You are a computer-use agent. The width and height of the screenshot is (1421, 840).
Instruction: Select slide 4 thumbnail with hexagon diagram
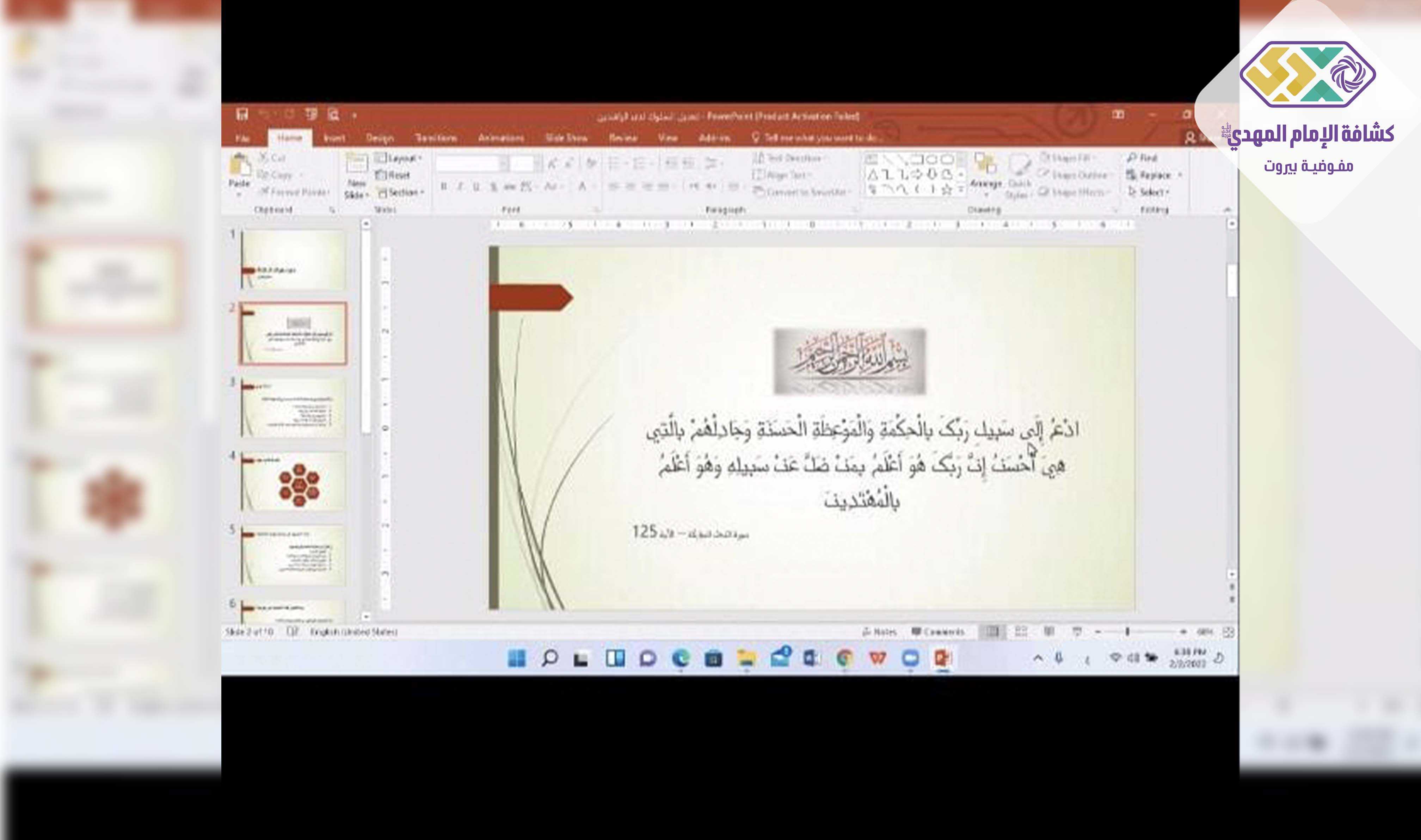[x=293, y=482]
